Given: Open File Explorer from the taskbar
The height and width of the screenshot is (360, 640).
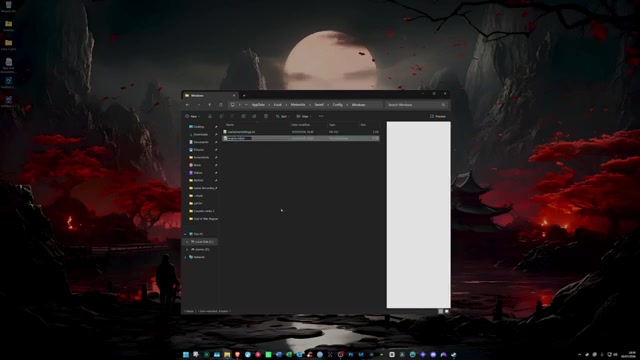Looking at the screenshot, I should point(227,355).
